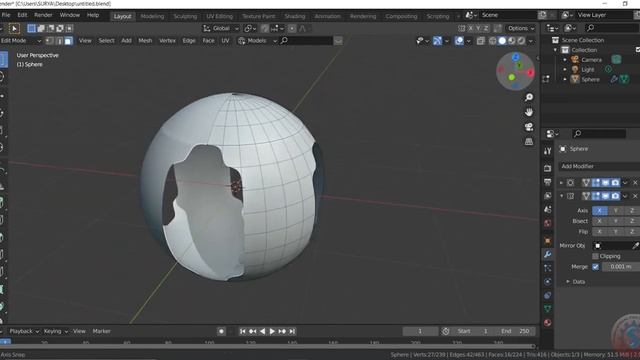Toggle viewport gizmos
The image size is (640, 360).
click(x=437, y=41)
